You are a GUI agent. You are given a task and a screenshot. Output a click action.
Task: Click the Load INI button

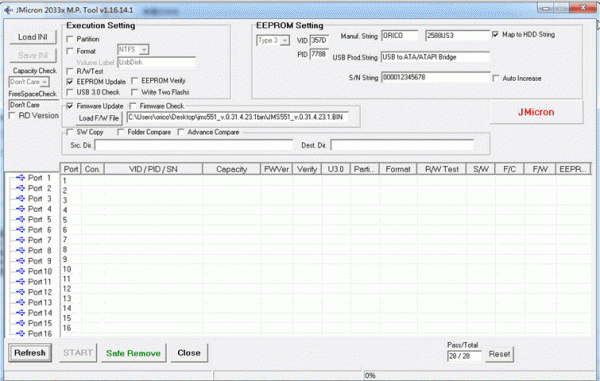click(x=33, y=37)
